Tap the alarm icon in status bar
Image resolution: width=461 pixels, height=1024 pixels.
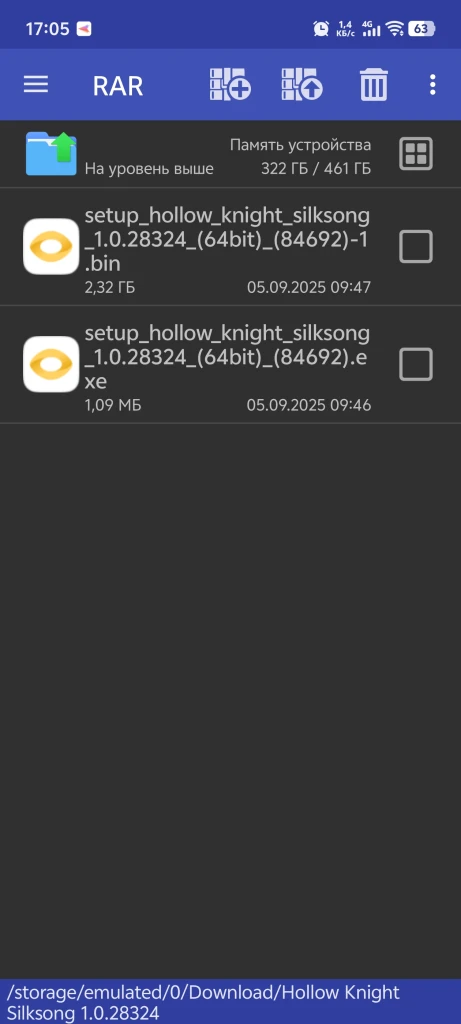[x=321, y=29]
